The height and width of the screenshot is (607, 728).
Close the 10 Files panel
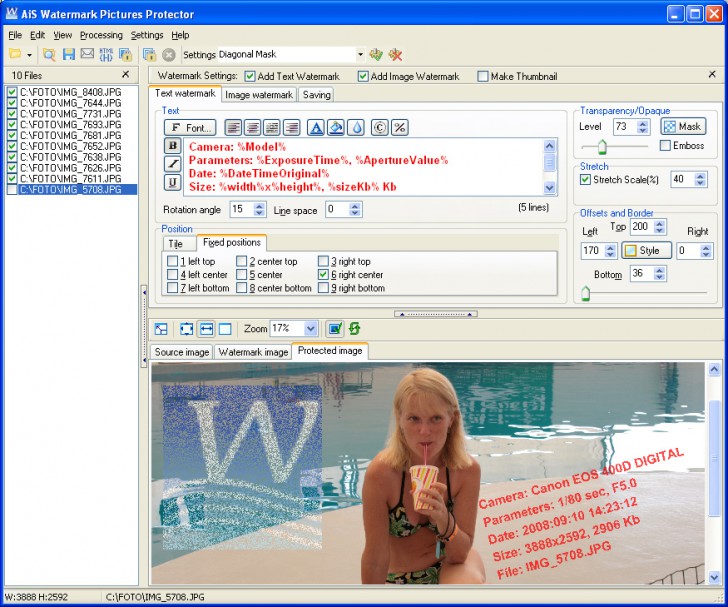pos(125,74)
